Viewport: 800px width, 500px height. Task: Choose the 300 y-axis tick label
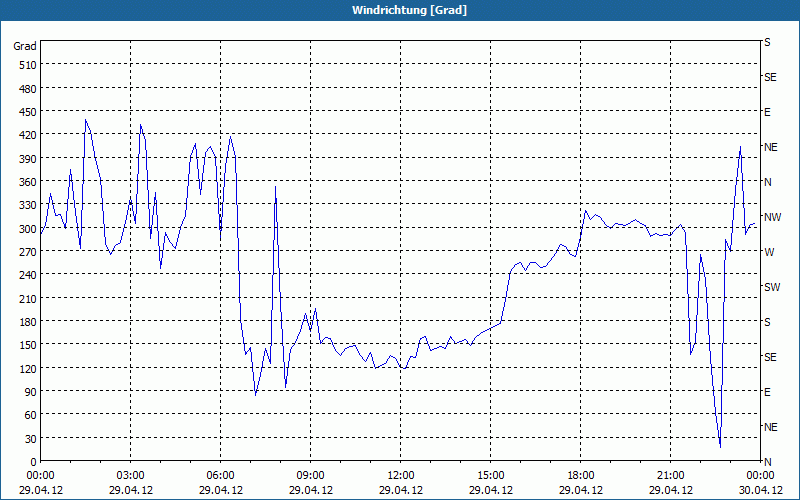(28, 229)
